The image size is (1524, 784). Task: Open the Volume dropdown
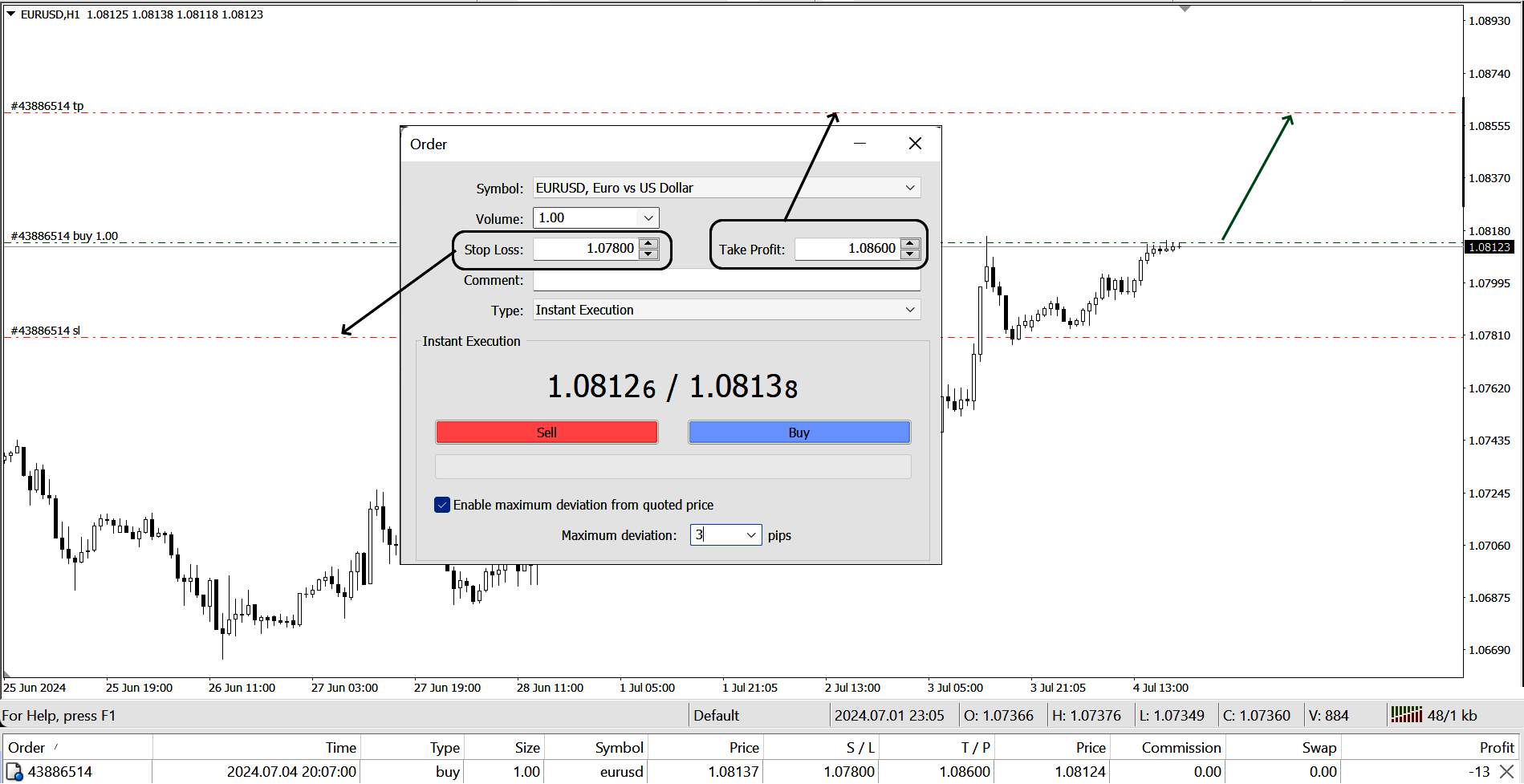pos(648,218)
